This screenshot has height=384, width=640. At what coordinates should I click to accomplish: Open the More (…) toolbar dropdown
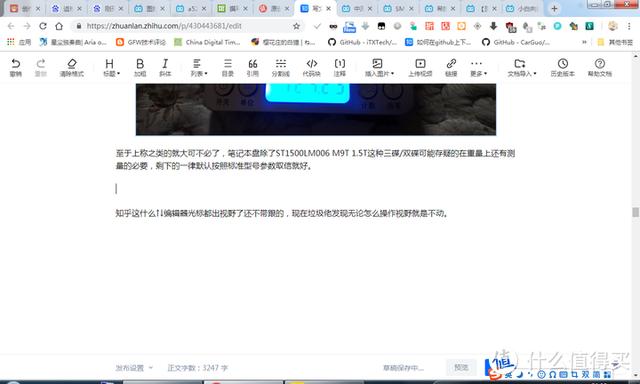(478, 67)
